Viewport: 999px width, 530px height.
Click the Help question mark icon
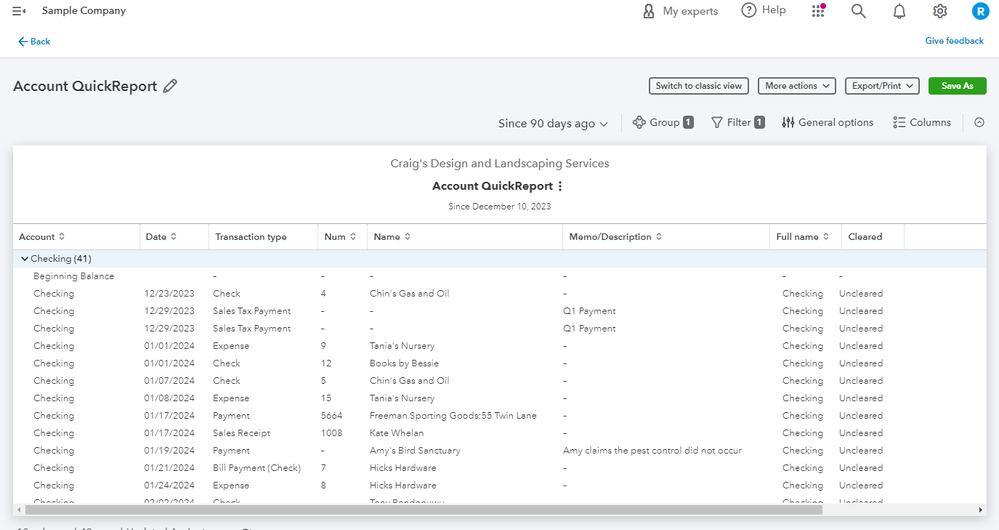coord(749,10)
